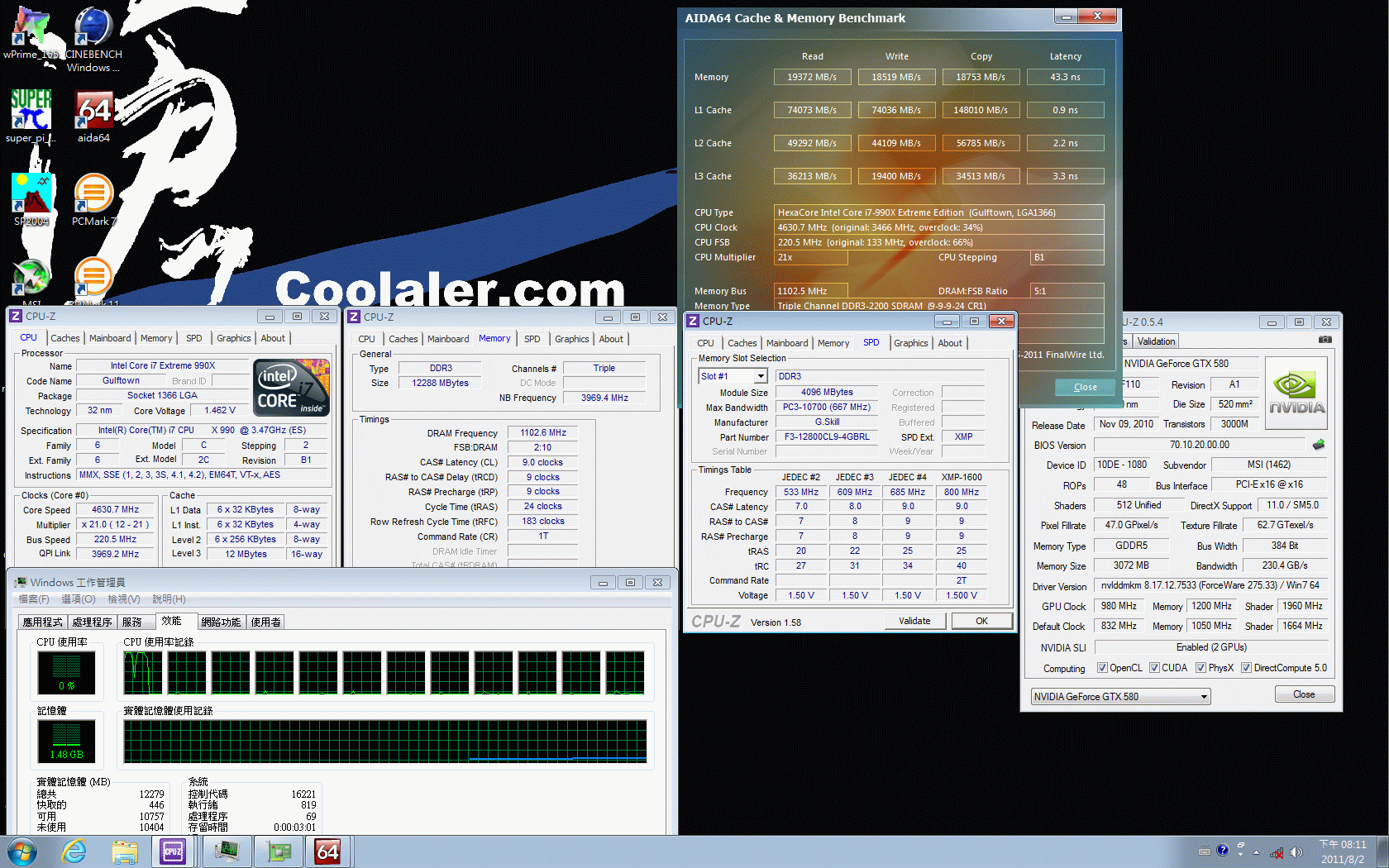
Task: Click the Core Speed value 4630.7 MHz
Action: [x=115, y=510]
